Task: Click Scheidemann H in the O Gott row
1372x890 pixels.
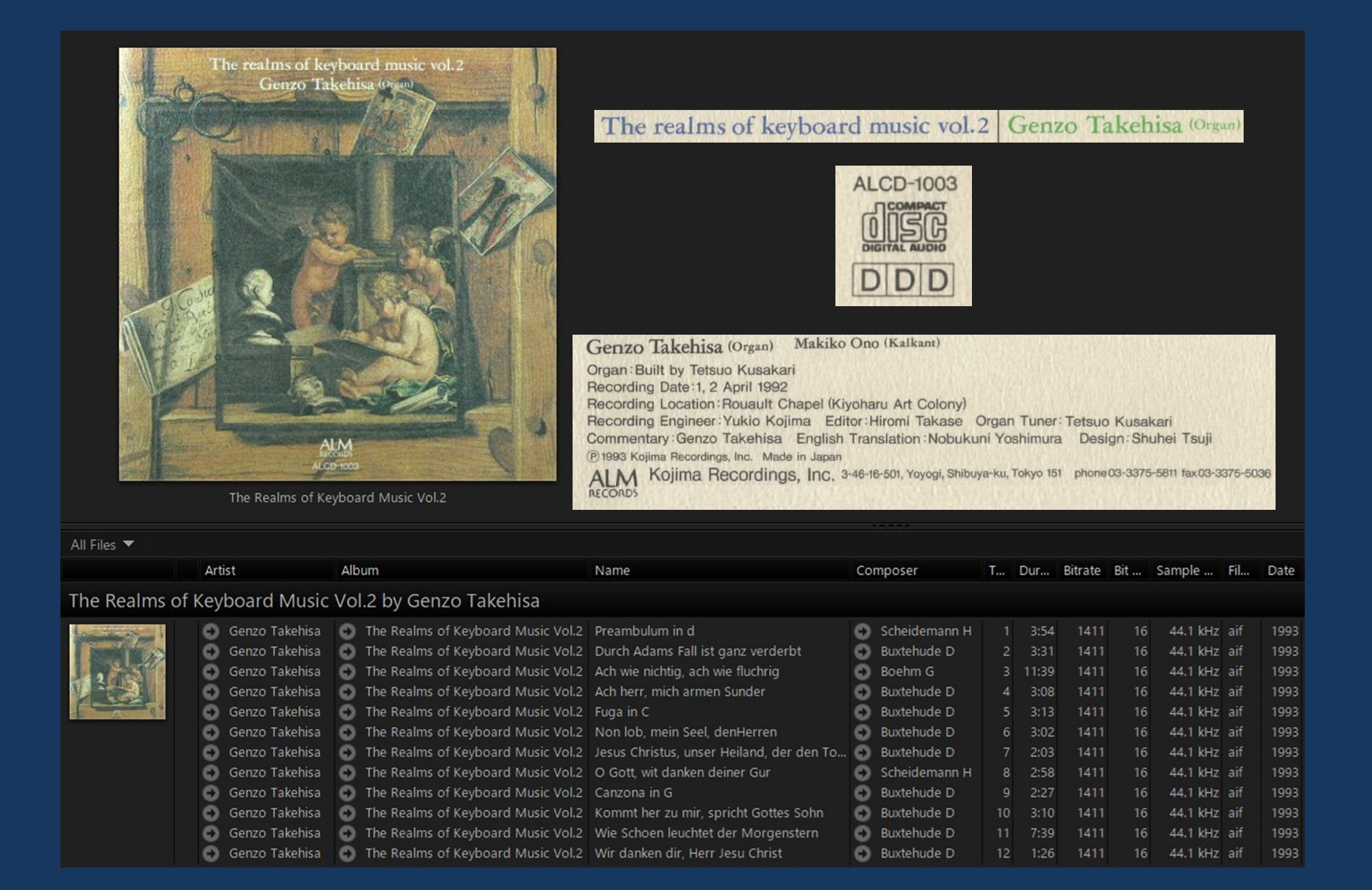Action: click(x=926, y=773)
